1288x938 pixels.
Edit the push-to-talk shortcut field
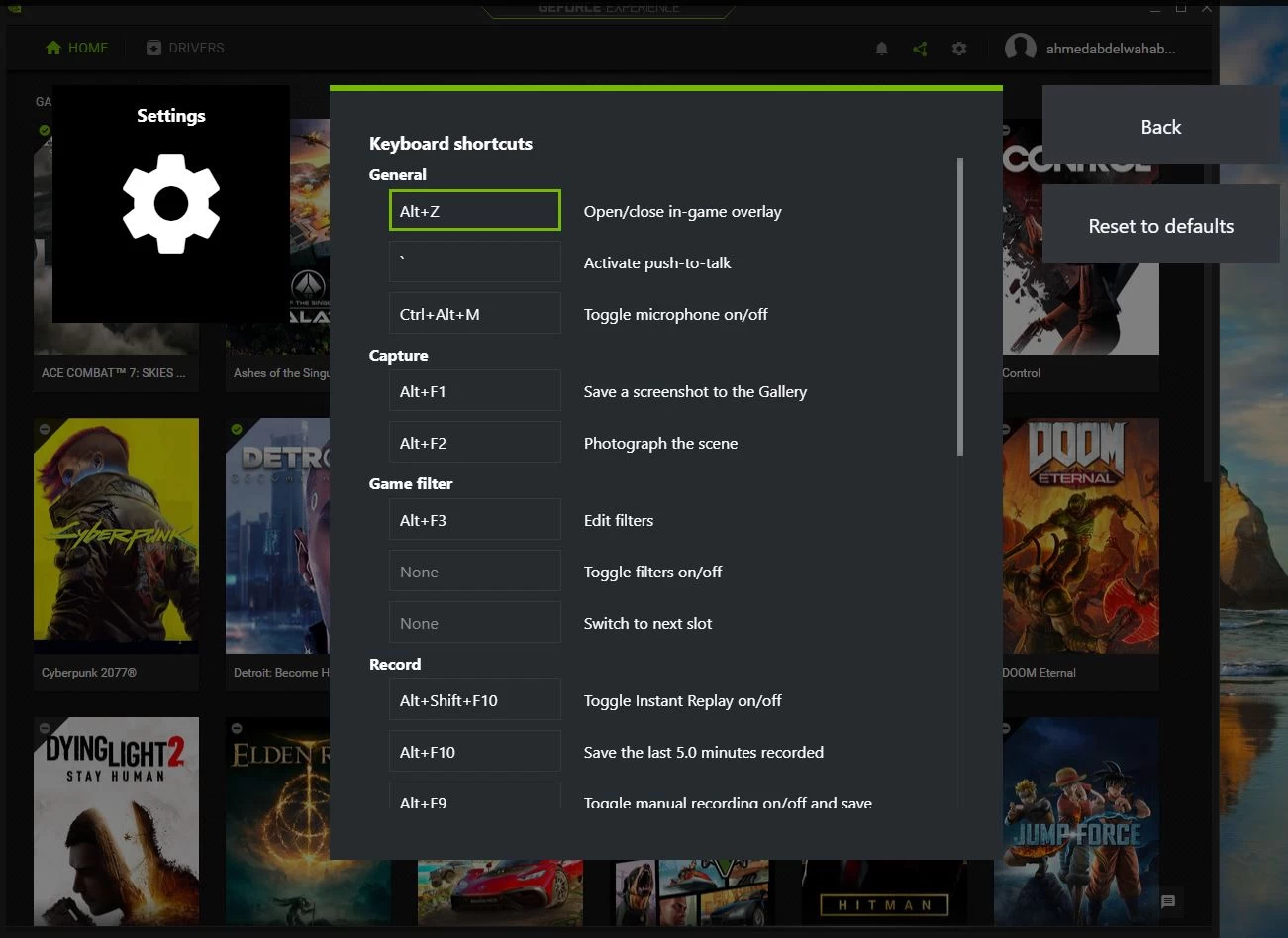[475, 261]
